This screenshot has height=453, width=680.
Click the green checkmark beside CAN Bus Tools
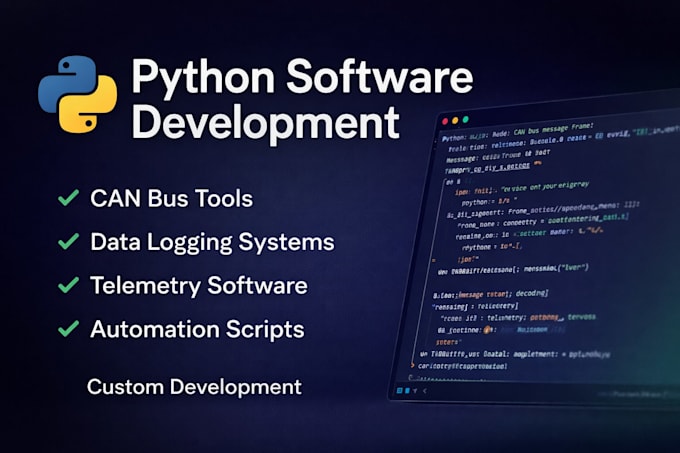pos(69,198)
